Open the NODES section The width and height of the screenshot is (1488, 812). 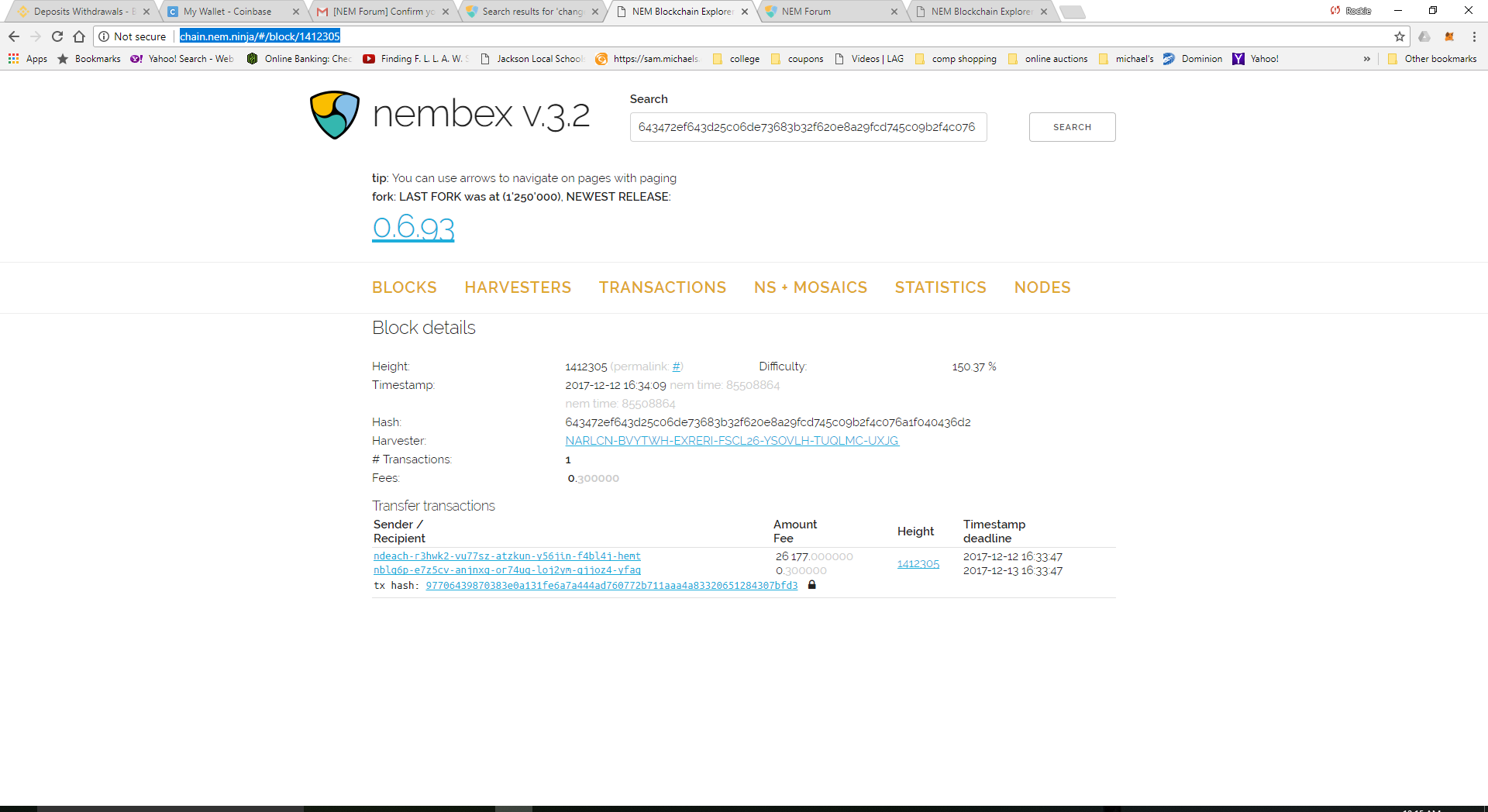[x=1042, y=287]
